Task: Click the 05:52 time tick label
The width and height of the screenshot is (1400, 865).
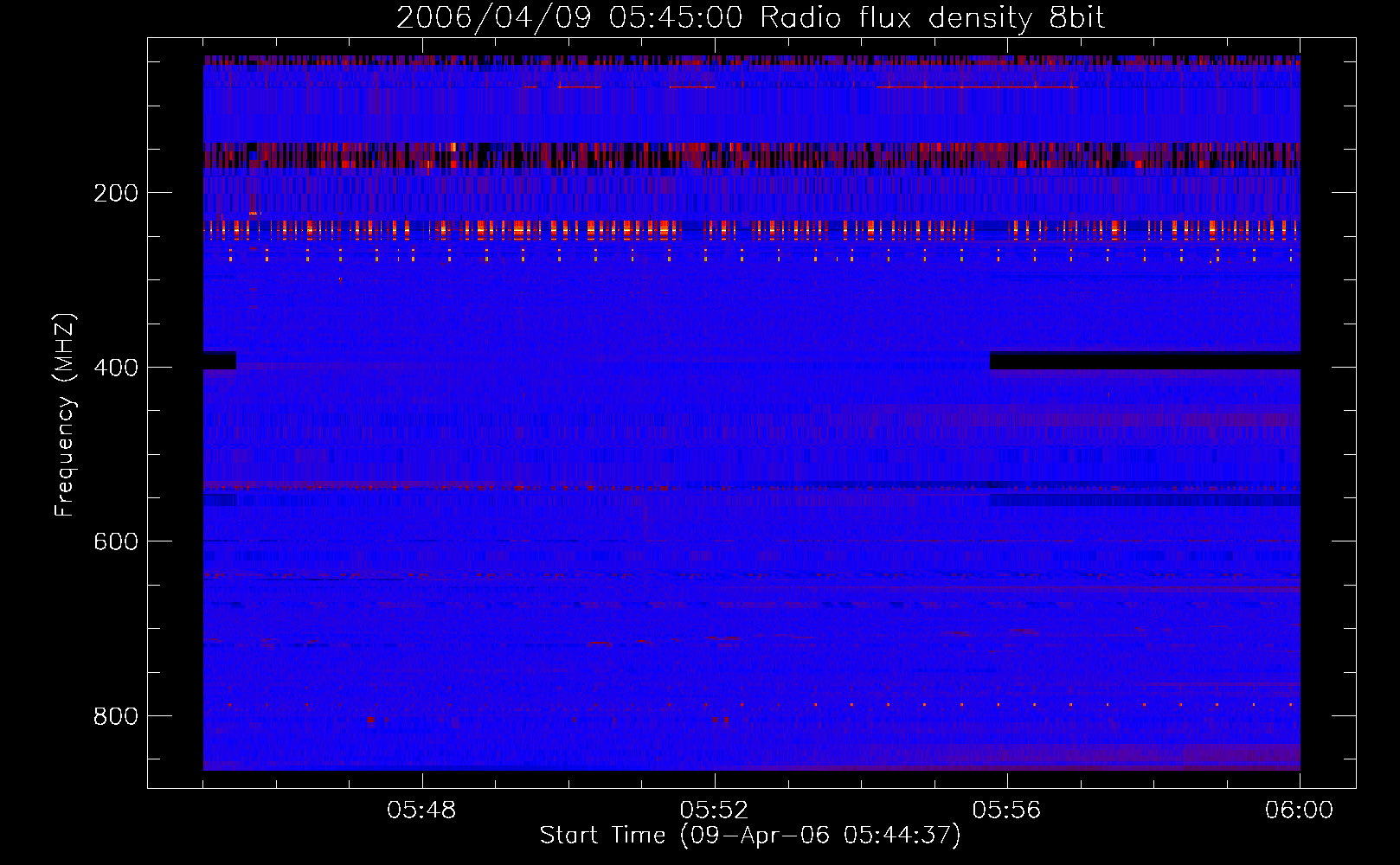Action: pyautogui.click(x=714, y=811)
